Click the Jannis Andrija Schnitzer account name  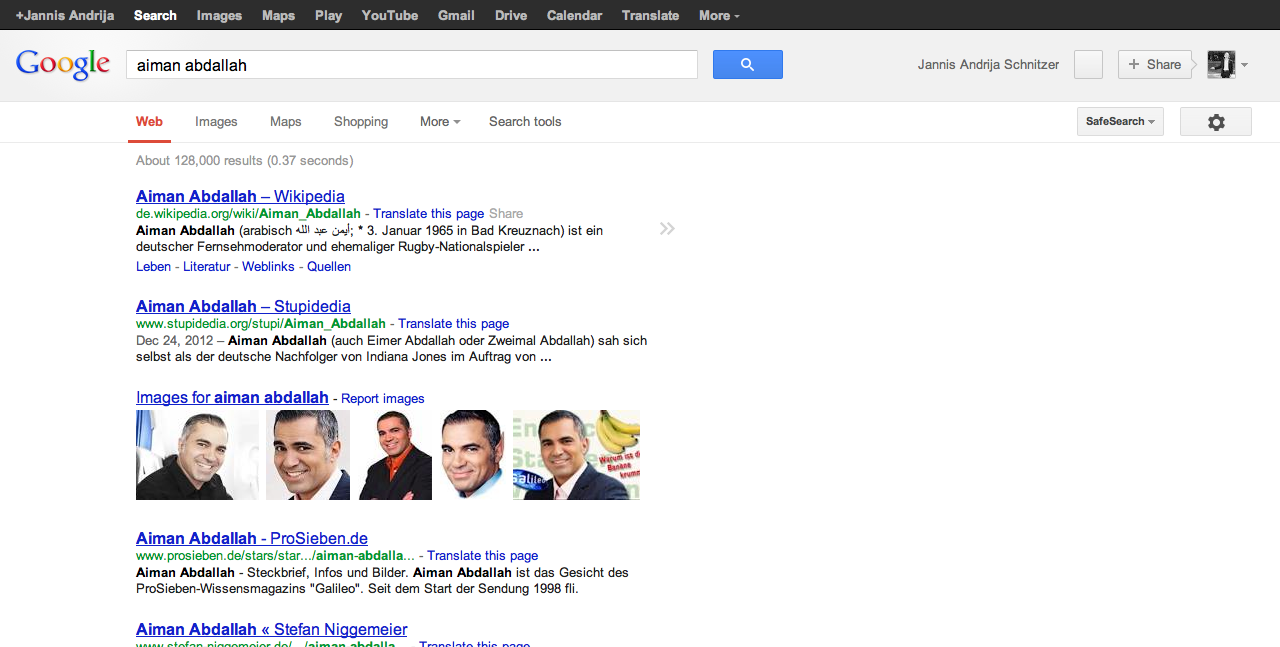click(988, 64)
